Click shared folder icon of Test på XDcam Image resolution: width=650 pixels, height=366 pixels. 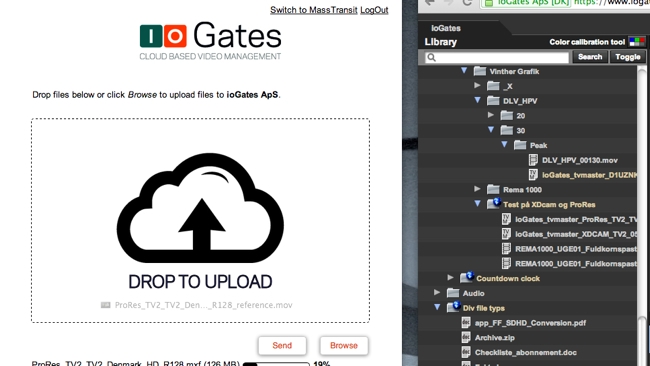(494, 204)
